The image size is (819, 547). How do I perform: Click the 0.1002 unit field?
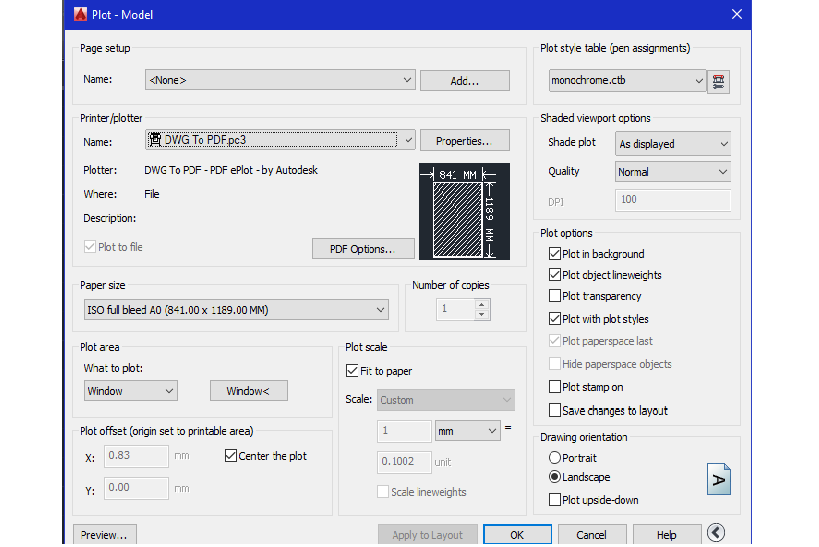pyautogui.click(x=404, y=462)
